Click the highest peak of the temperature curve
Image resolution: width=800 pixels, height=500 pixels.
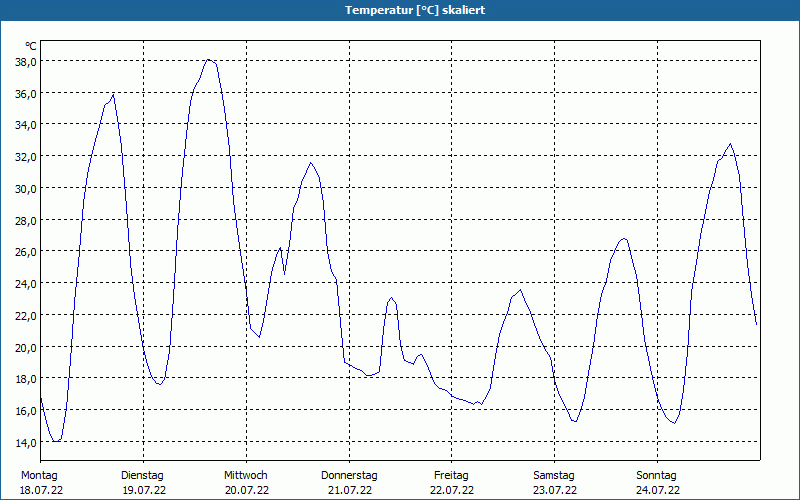(x=209, y=60)
